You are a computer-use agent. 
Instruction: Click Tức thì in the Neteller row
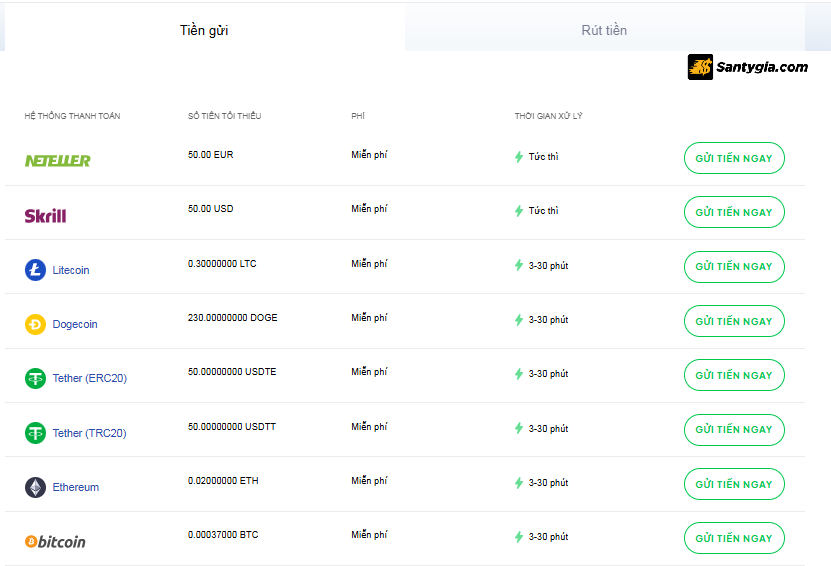pos(544,157)
